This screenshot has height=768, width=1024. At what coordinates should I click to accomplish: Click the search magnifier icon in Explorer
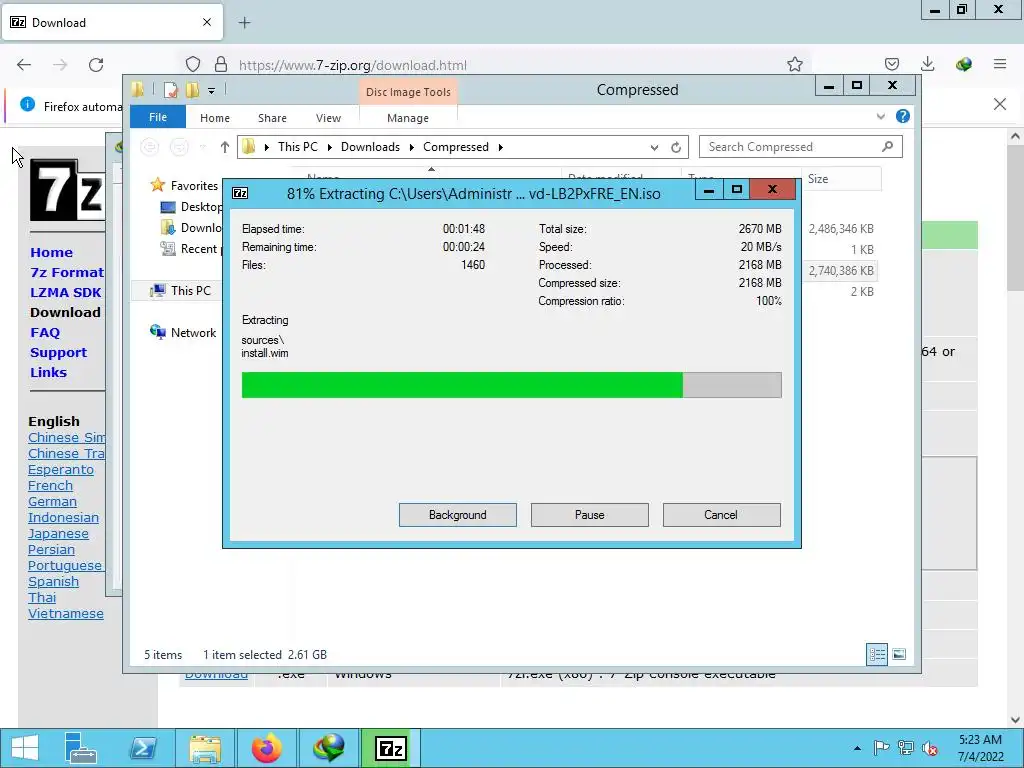click(887, 146)
